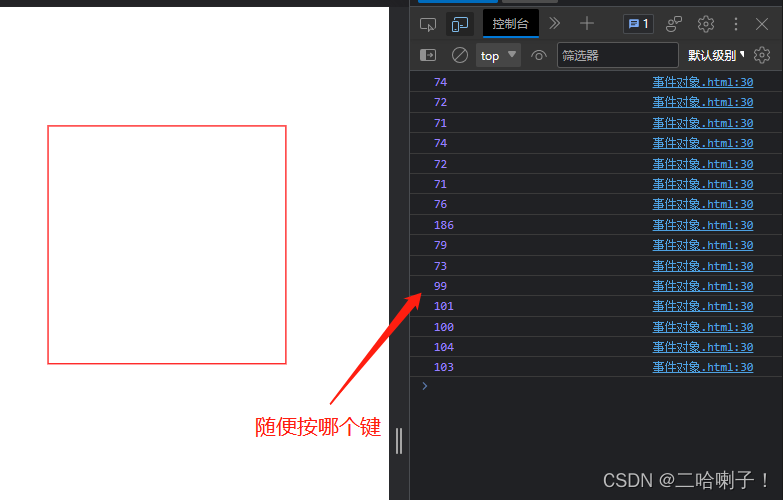Image resolution: width=783 pixels, height=500 pixels.
Task: Select the logged value 100
Action: pos(443,327)
